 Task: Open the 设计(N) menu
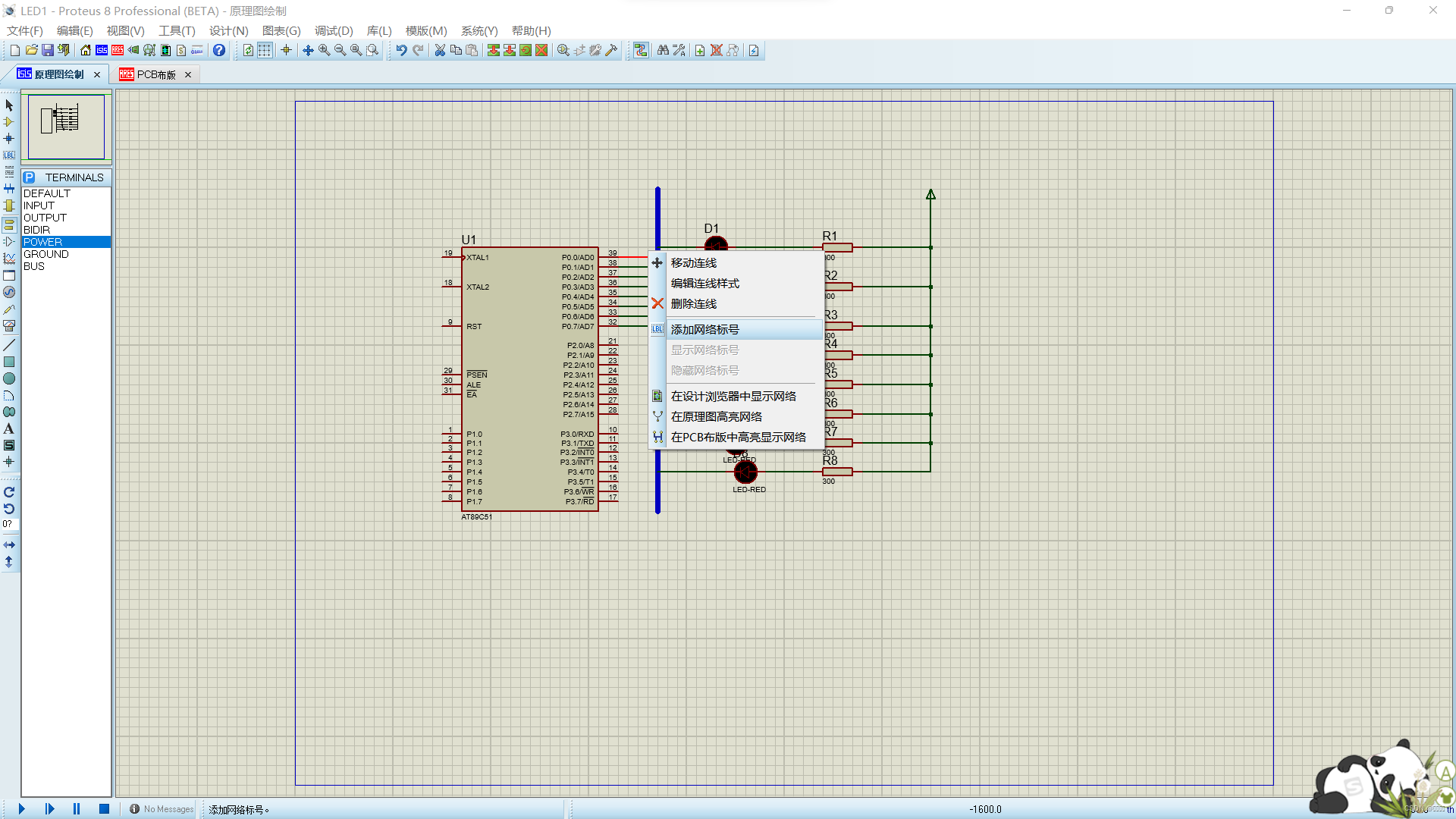pos(228,30)
